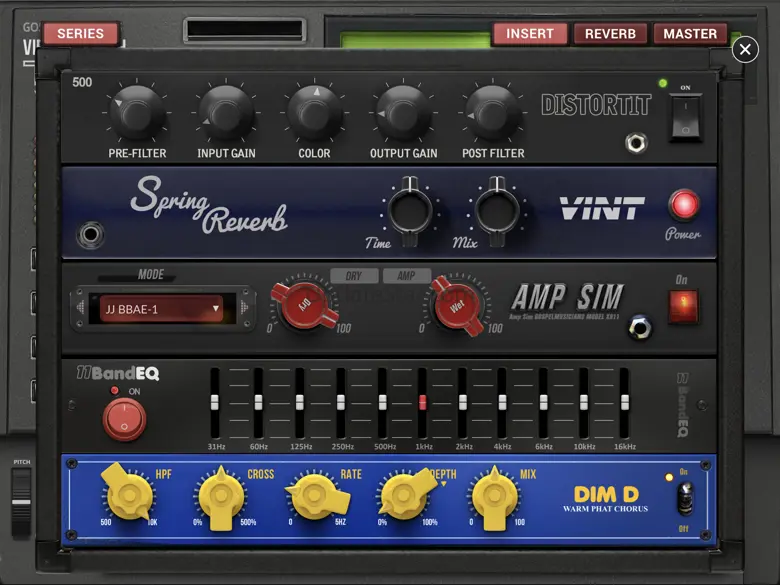
Task: Click the 4kHz EQ slider
Action: click(502, 402)
